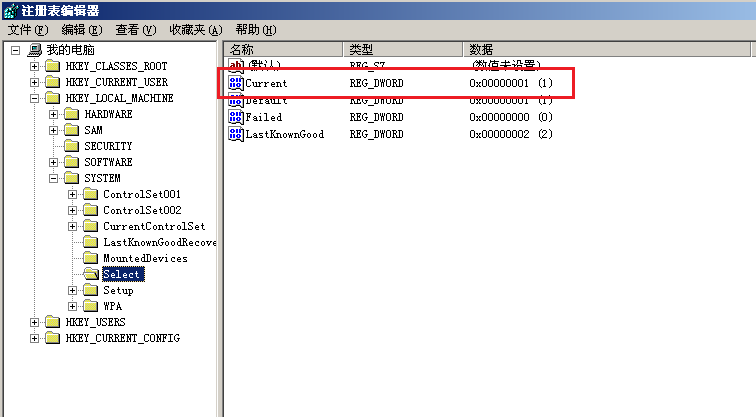Image resolution: width=756 pixels, height=417 pixels.
Task: Select the Failed value name
Action: 264,117
